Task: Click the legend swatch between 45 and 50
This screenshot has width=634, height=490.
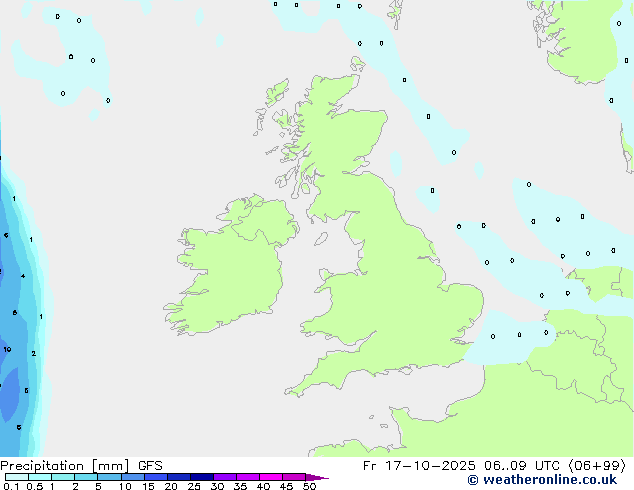Action: tap(294, 477)
